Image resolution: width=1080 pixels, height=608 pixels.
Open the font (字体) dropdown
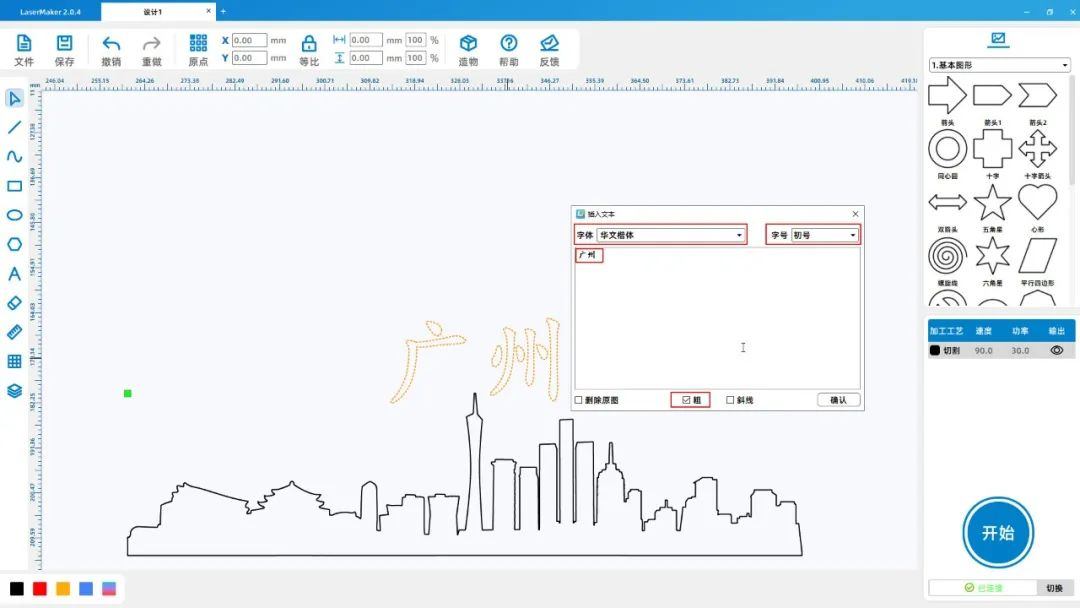pos(671,235)
